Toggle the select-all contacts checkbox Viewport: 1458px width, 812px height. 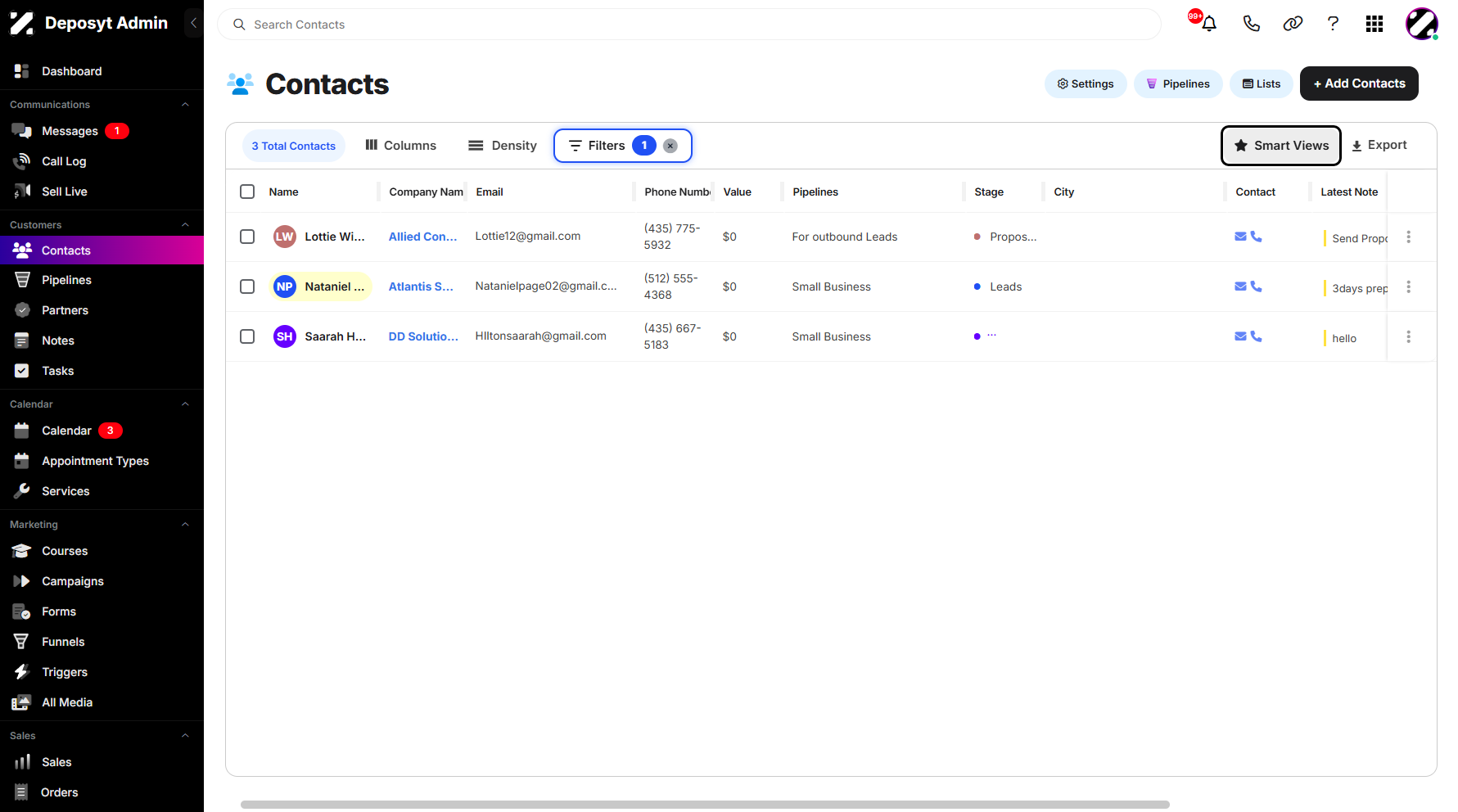(247, 192)
